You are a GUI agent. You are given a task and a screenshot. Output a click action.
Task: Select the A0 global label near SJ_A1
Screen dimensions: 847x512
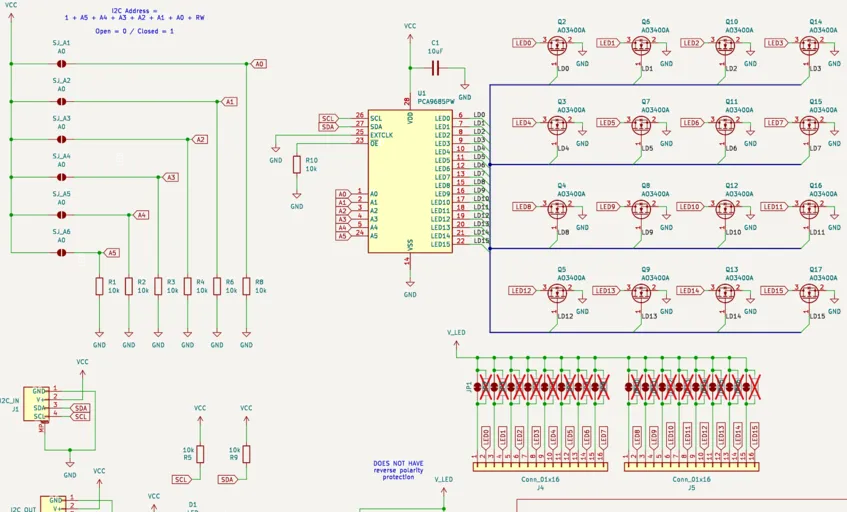pos(259,64)
